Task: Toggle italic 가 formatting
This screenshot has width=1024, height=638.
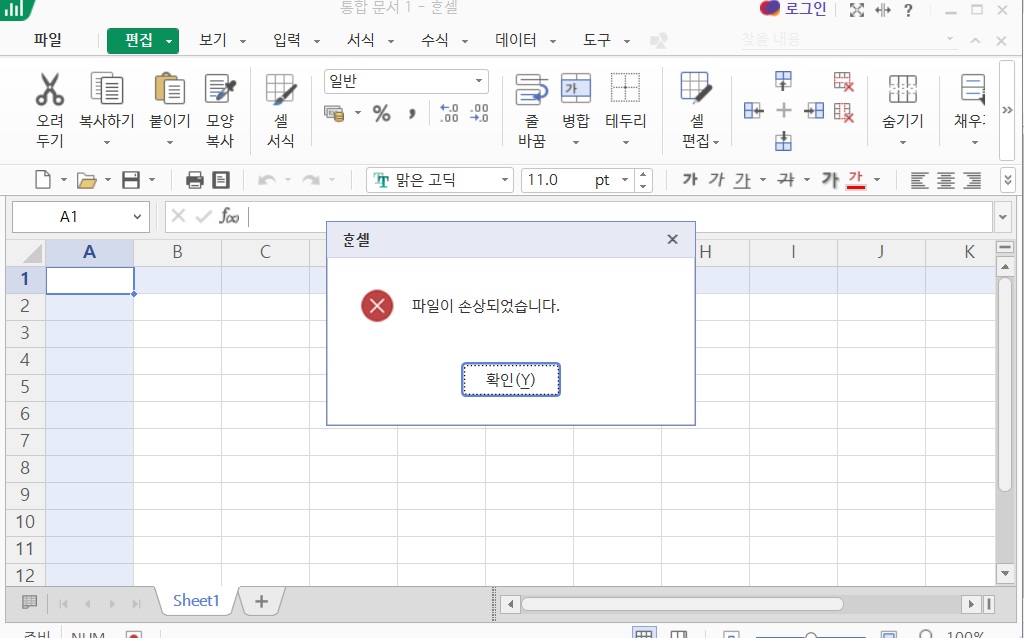Action: tap(716, 180)
